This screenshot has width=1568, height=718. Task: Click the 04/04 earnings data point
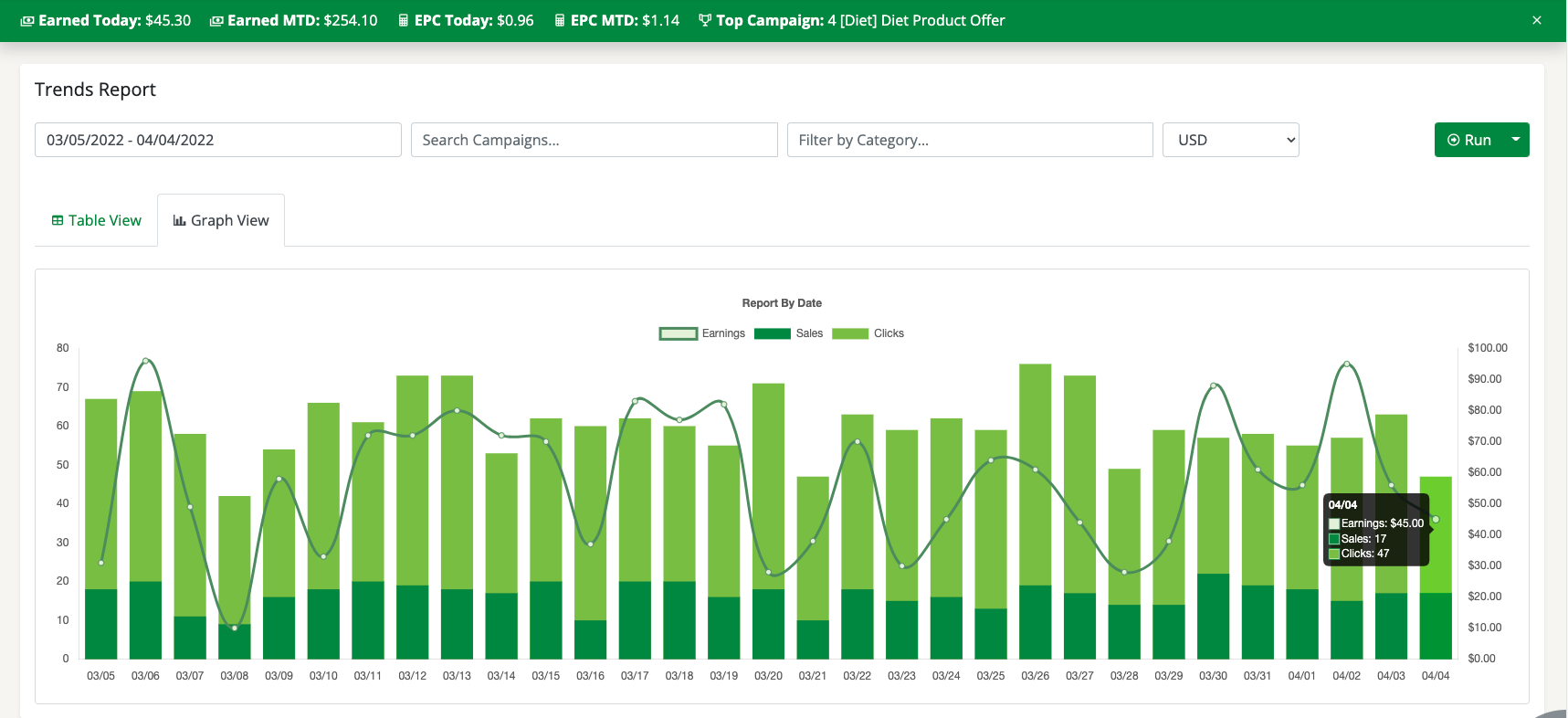(1436, 520)
